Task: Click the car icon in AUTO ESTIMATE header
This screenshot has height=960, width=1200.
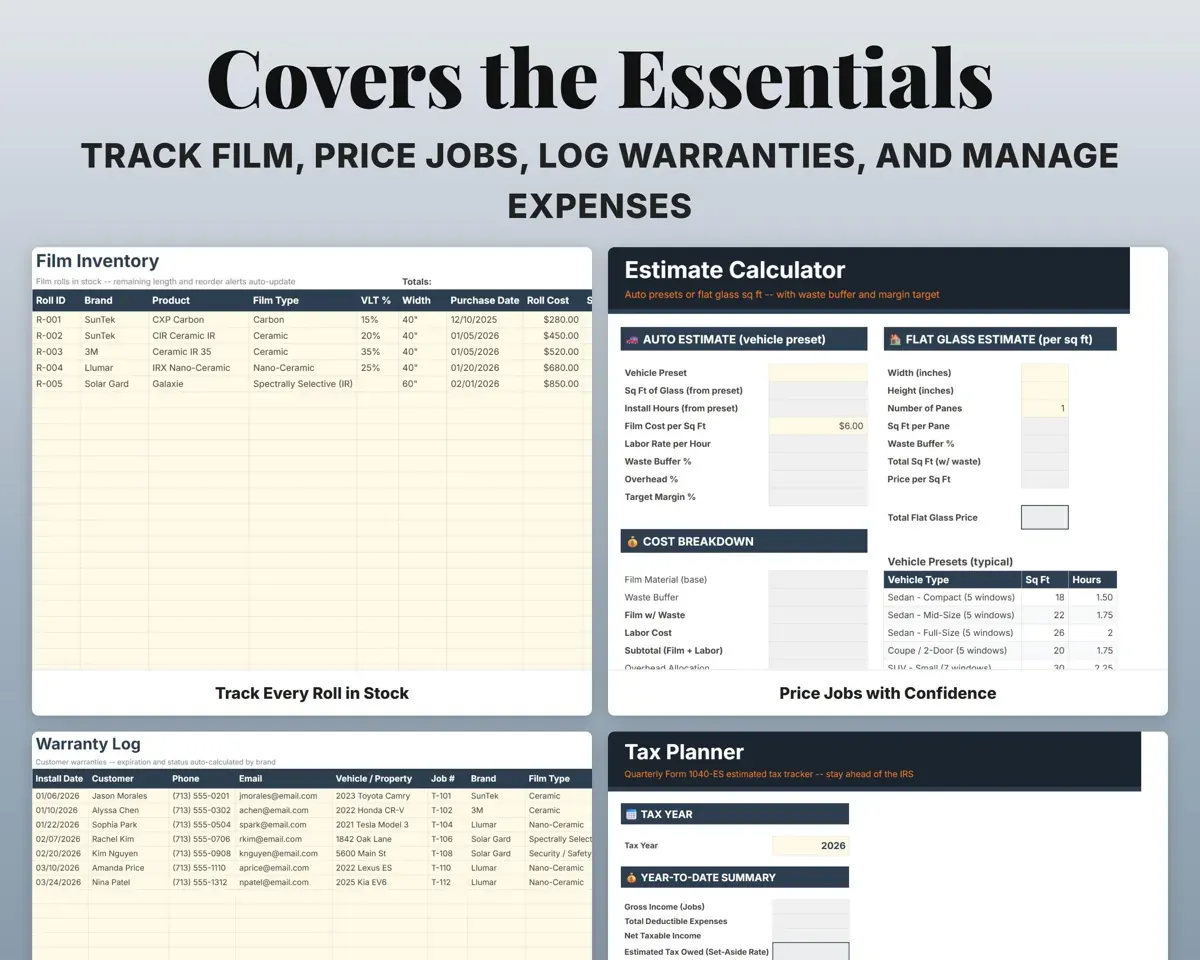Action: [632, 339]
